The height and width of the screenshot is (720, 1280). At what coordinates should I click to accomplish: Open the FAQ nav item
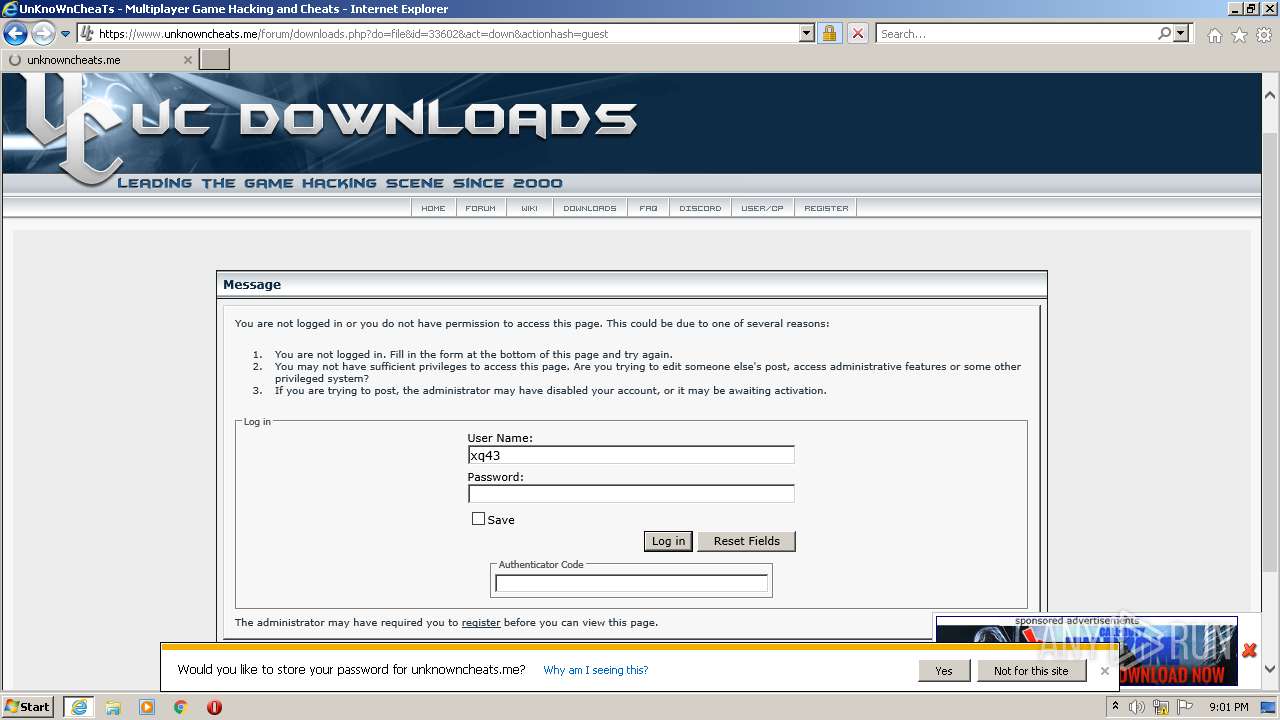648,208
